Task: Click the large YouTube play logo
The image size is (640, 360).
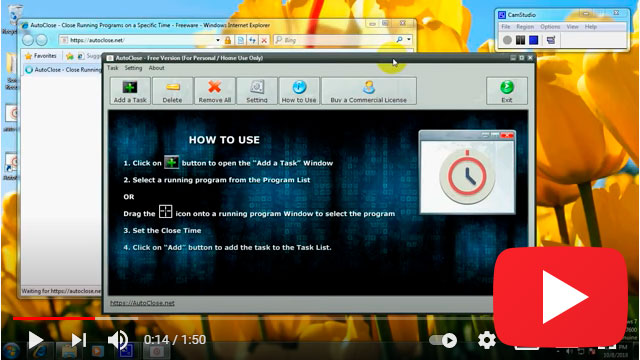Action: click(560, 298)
